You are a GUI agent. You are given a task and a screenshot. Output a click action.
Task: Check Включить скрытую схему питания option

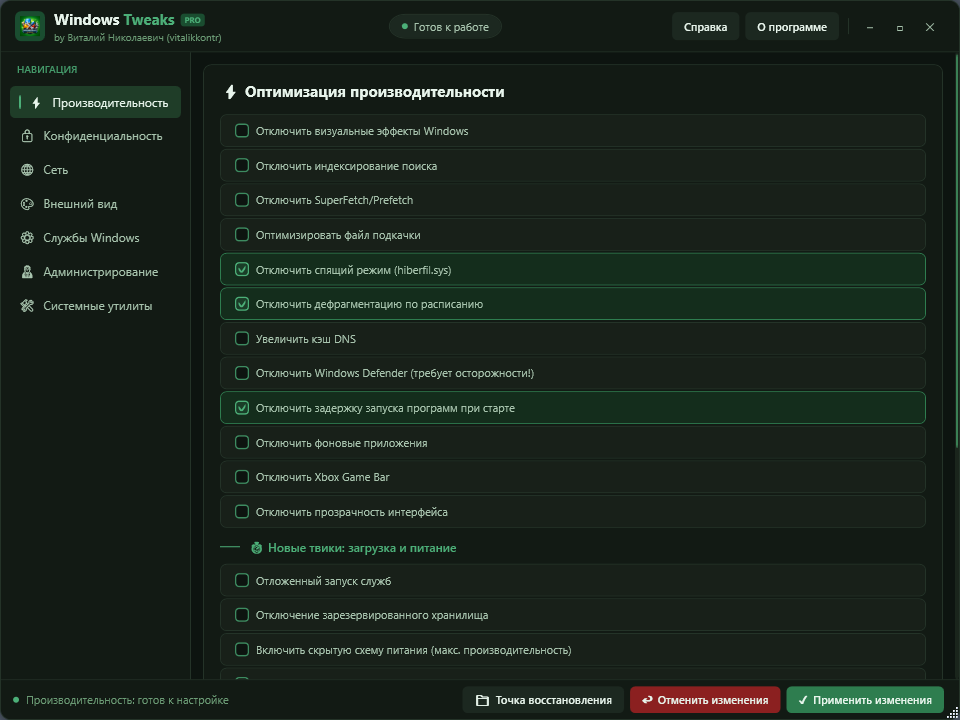[242, 650]
